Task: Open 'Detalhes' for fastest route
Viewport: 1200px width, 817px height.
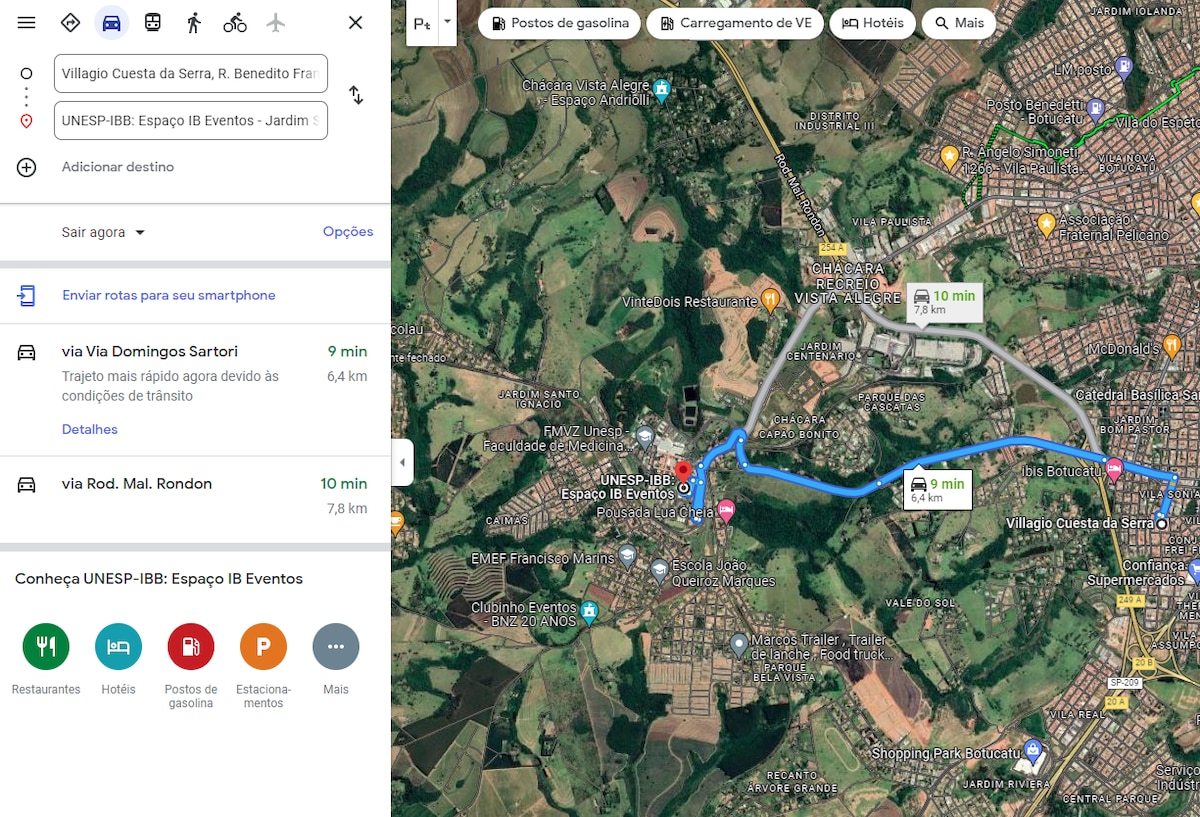Action: (90, 429)
